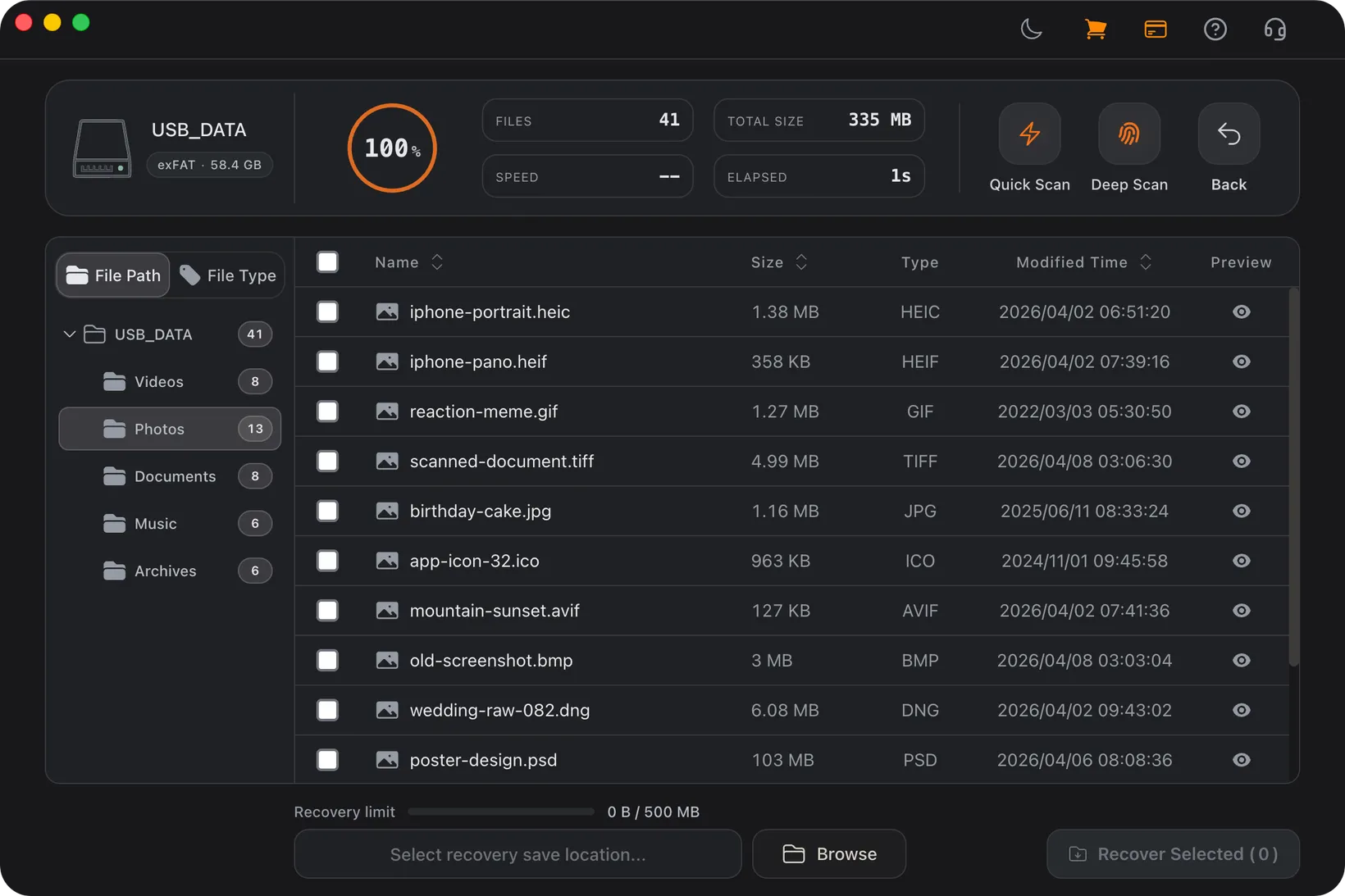Click the old-screenshot.bmp file name
The image size is (1345, 896).
click(491, 661)
